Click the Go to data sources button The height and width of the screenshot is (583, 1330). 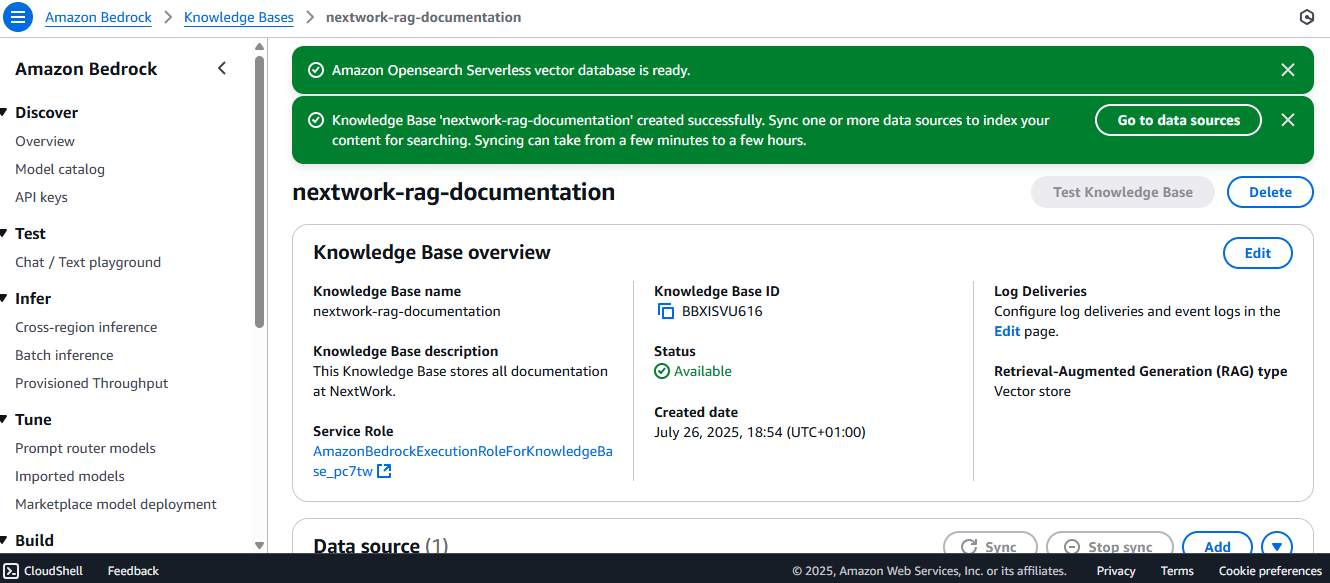[1178, 120]
